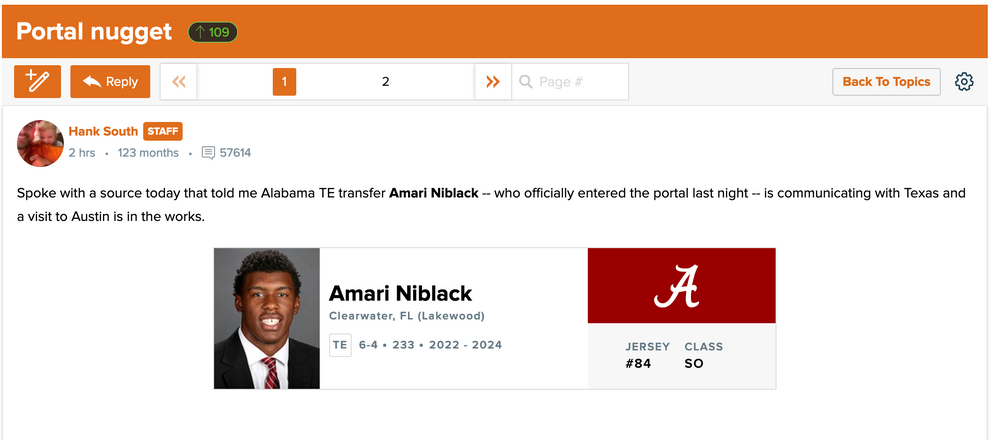Open Hank South's profile link
Viewport: 1000px width, 440px height.
point(103,131)
